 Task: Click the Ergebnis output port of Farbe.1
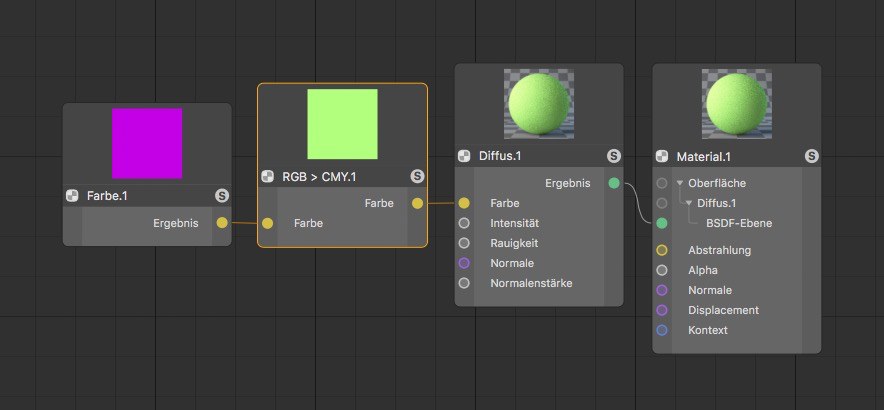click(x=222, y=223)
